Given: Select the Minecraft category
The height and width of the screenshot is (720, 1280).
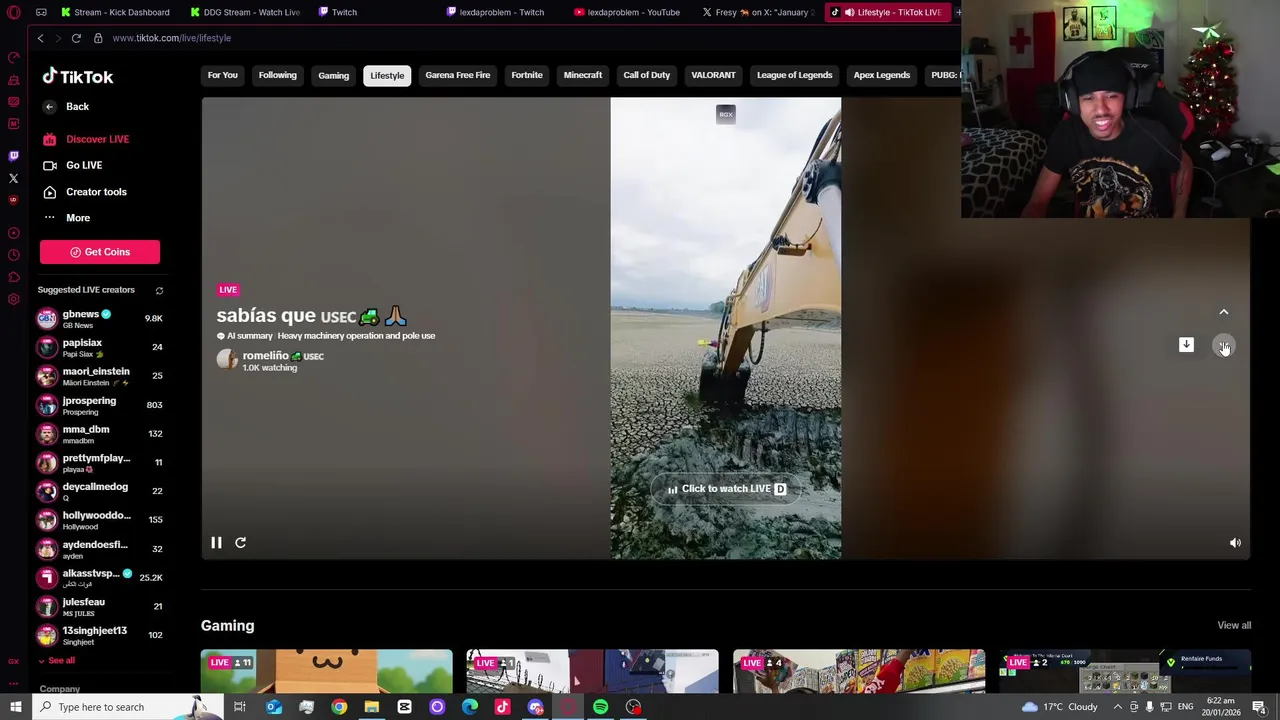Looking at the screenshot, I should click(583, 75).
